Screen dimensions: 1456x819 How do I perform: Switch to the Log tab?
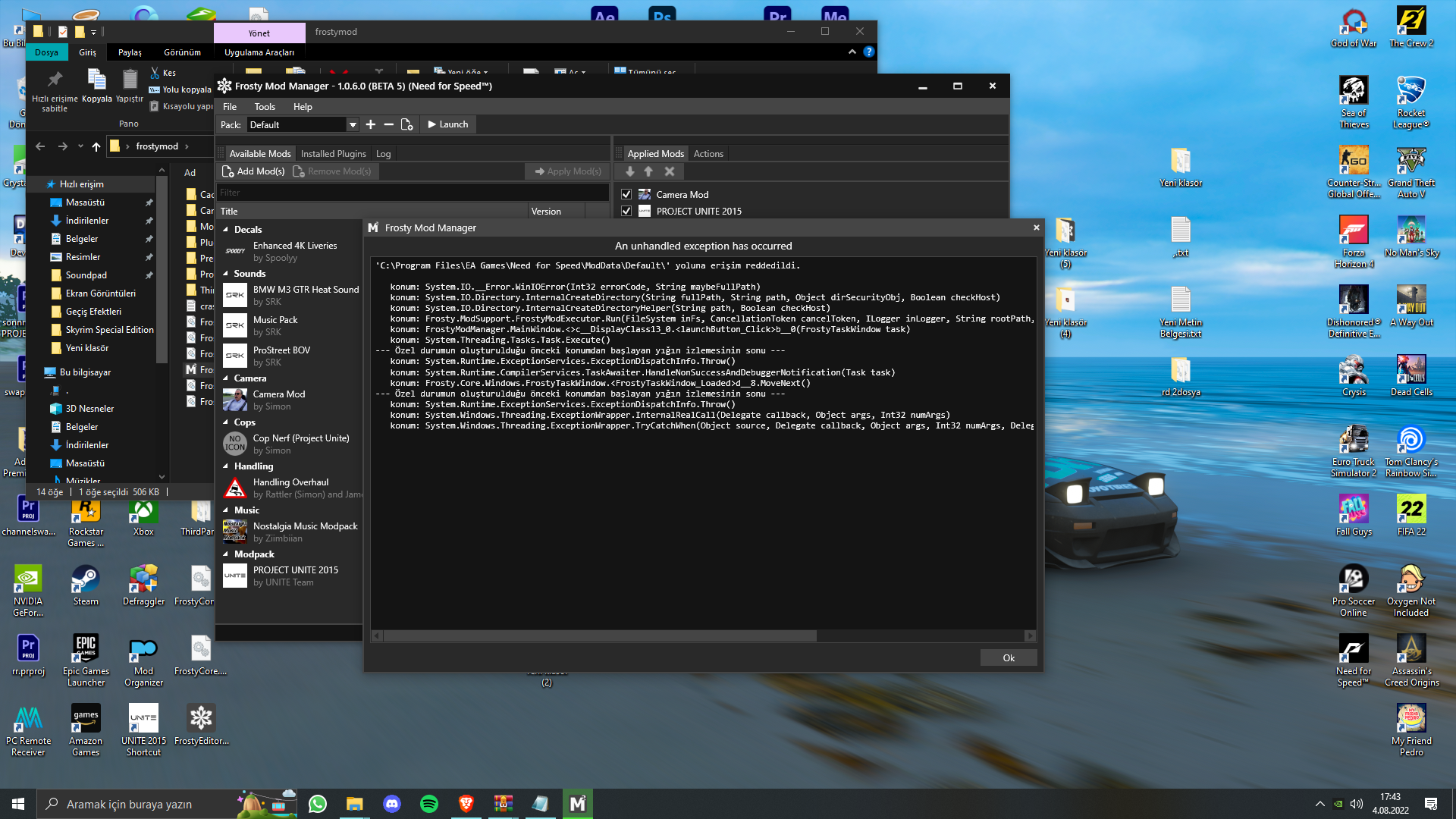pyautogui.click(x=384, y=154)
